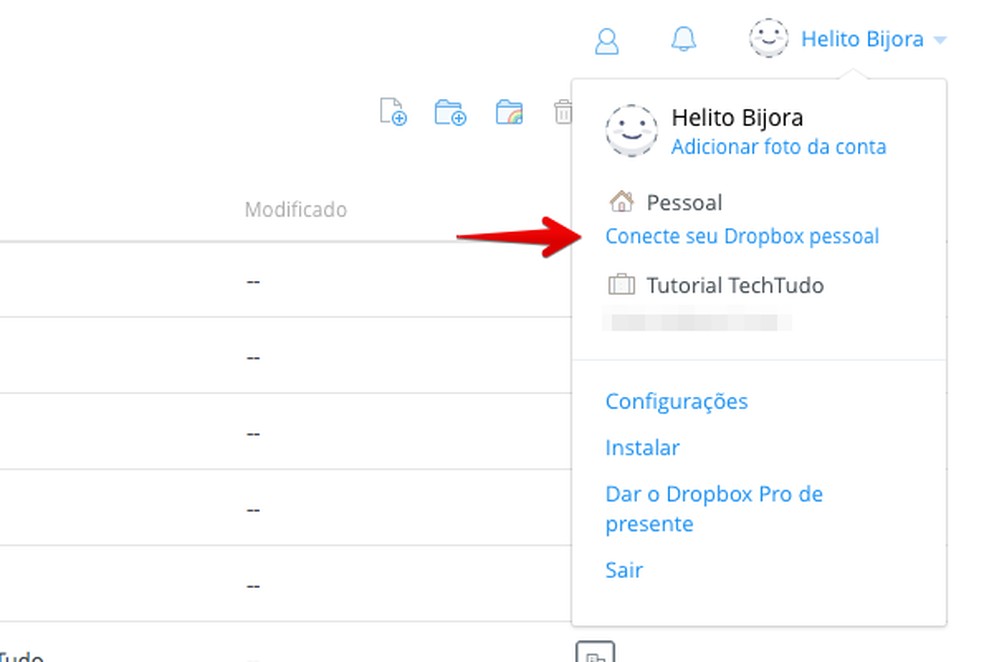Screen dimensions: 984x662
Task: Click the large smiley avatar inside the account panel
Action: (x=631, y=131)
